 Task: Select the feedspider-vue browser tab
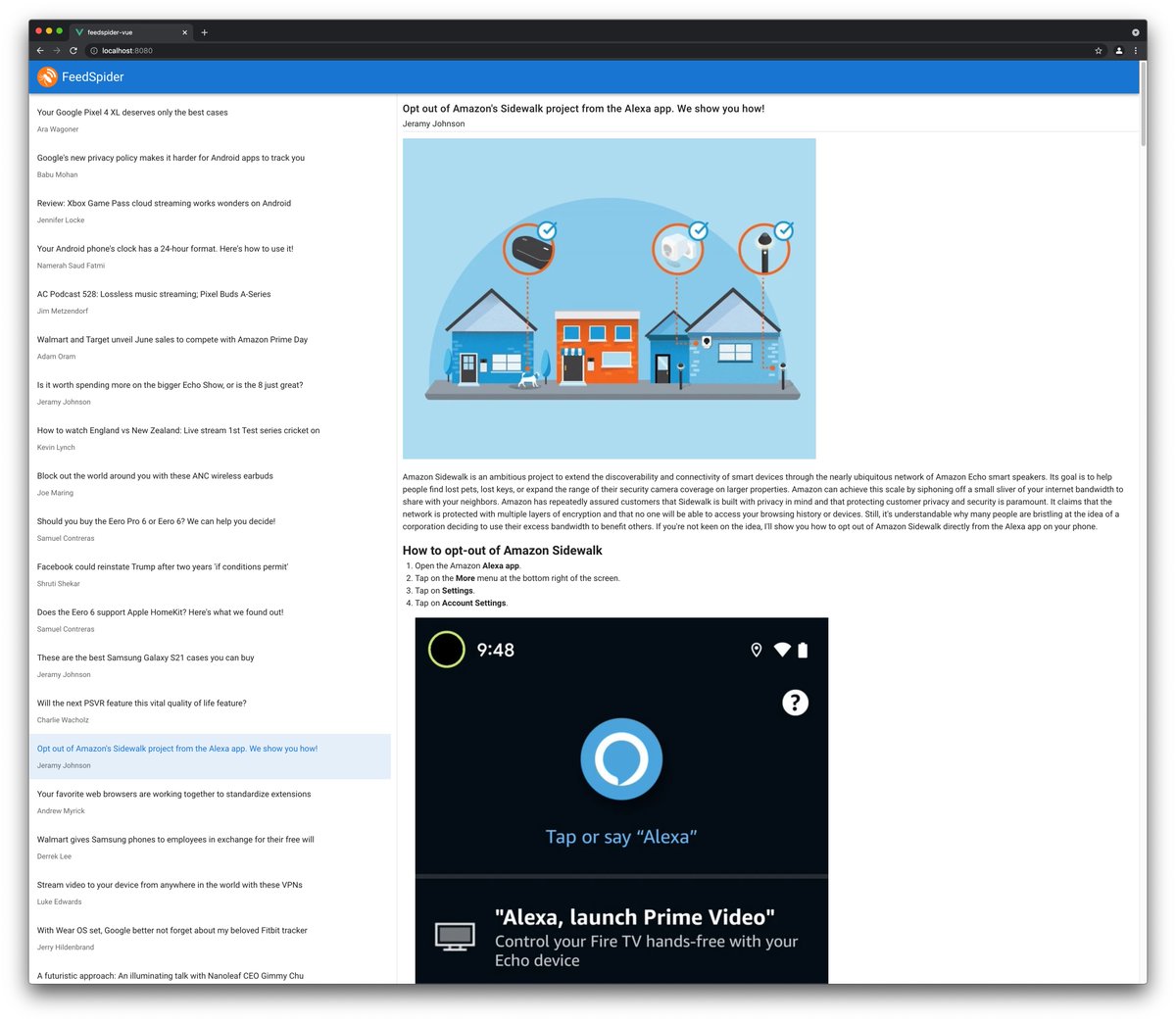tap(131, 32)
